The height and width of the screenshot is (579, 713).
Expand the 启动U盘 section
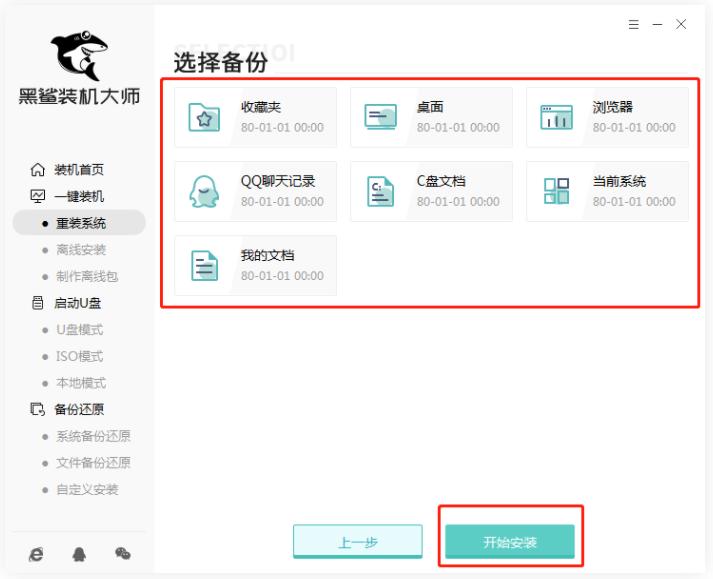point(78,303)
